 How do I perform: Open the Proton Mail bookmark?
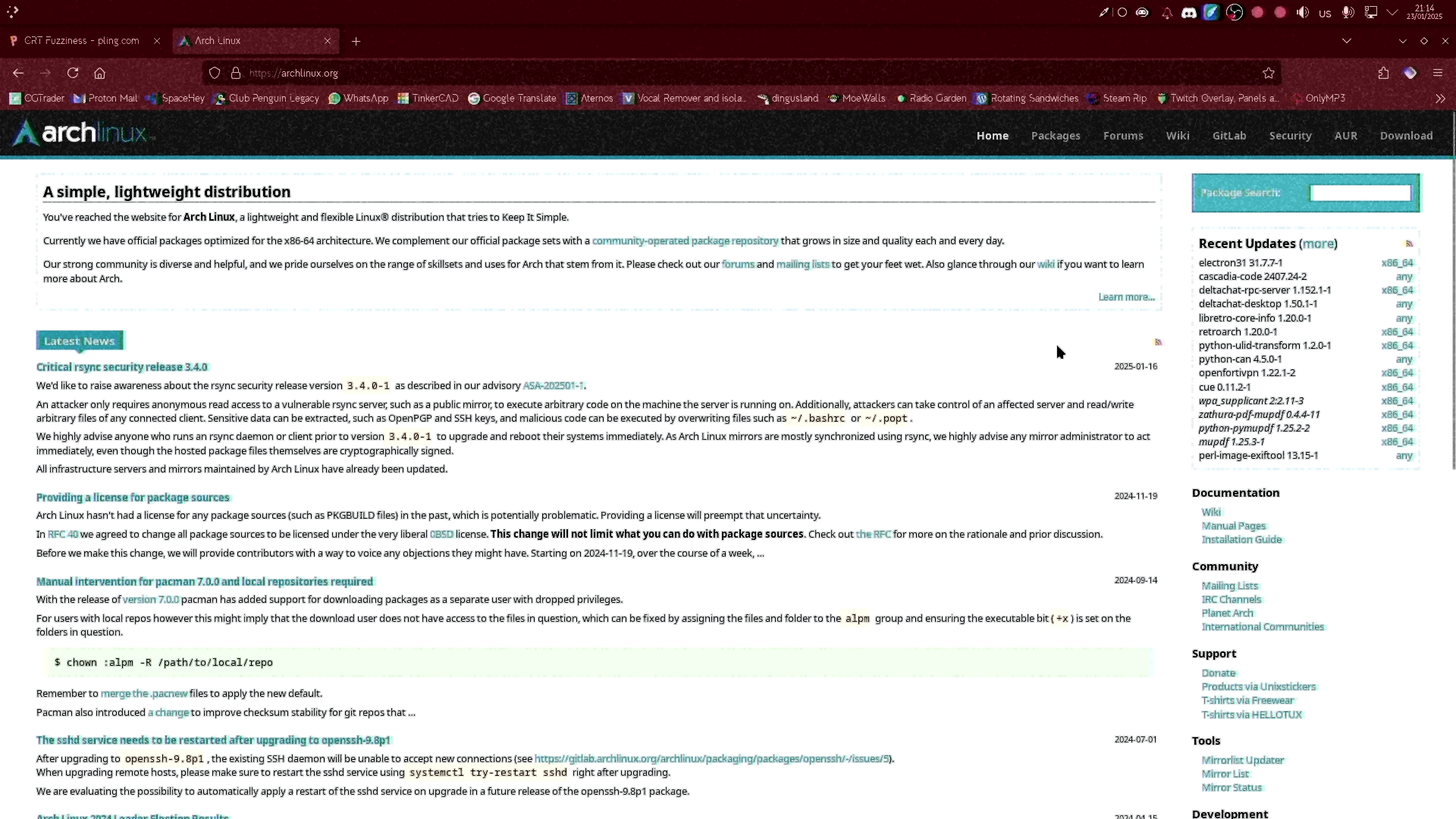105,99
